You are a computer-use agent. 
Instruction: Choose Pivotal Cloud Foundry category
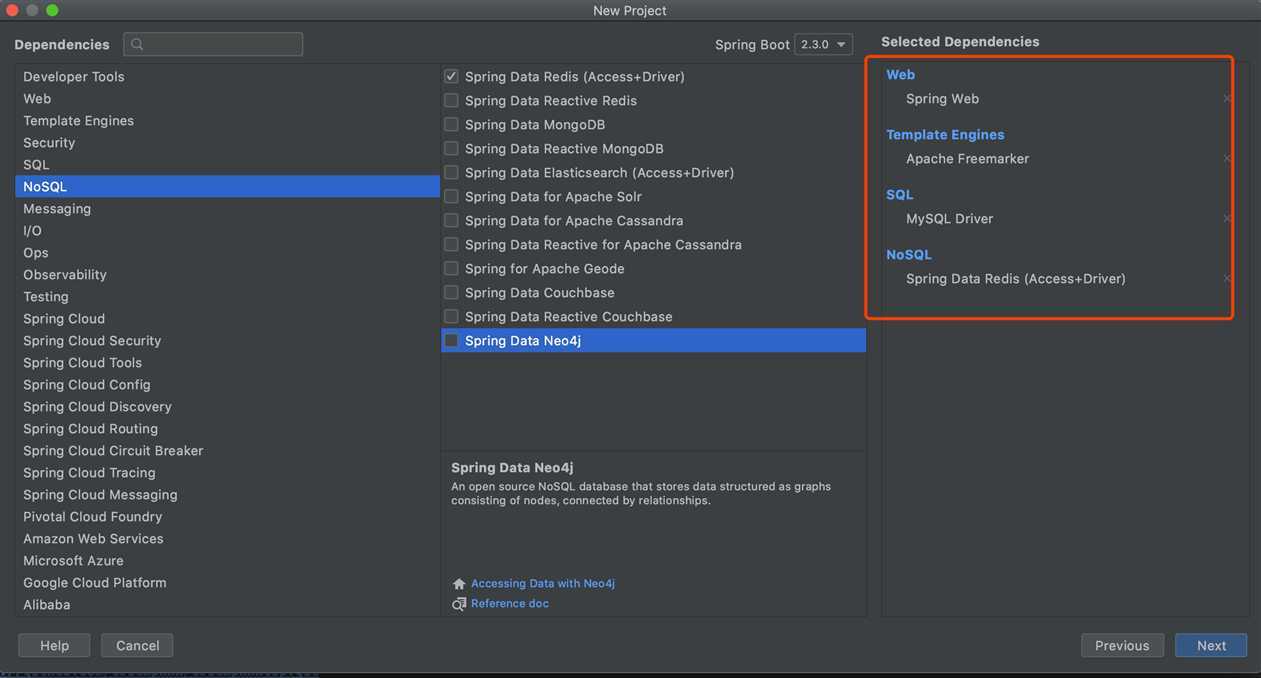227,517
